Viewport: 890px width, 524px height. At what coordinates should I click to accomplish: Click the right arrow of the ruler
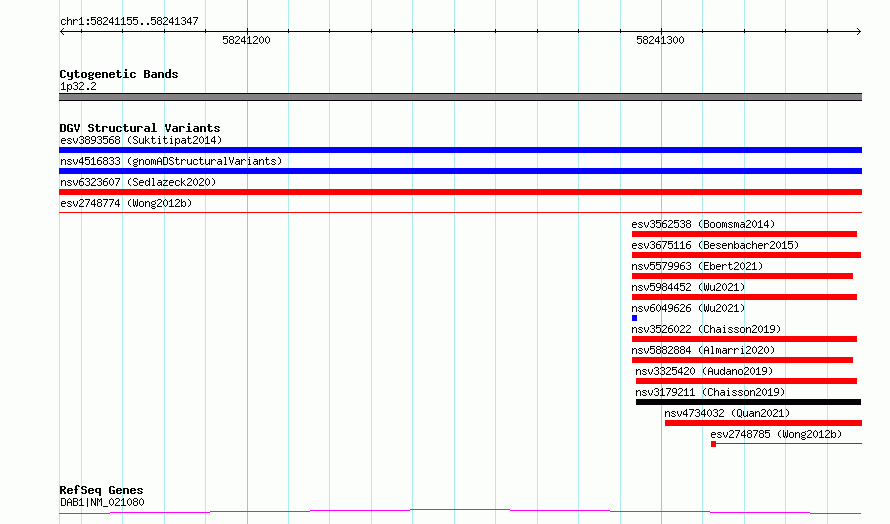point(859,31)
